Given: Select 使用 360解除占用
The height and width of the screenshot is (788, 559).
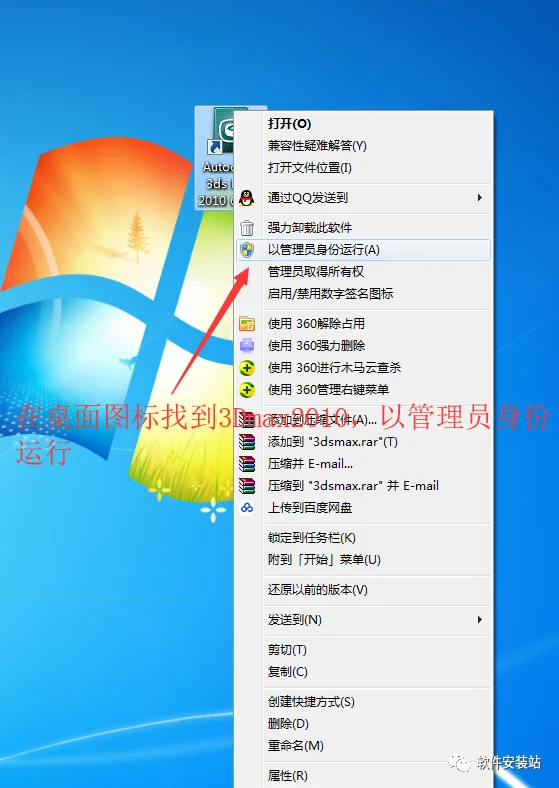Looking at the screenshot, I should (x=363, y=324).
